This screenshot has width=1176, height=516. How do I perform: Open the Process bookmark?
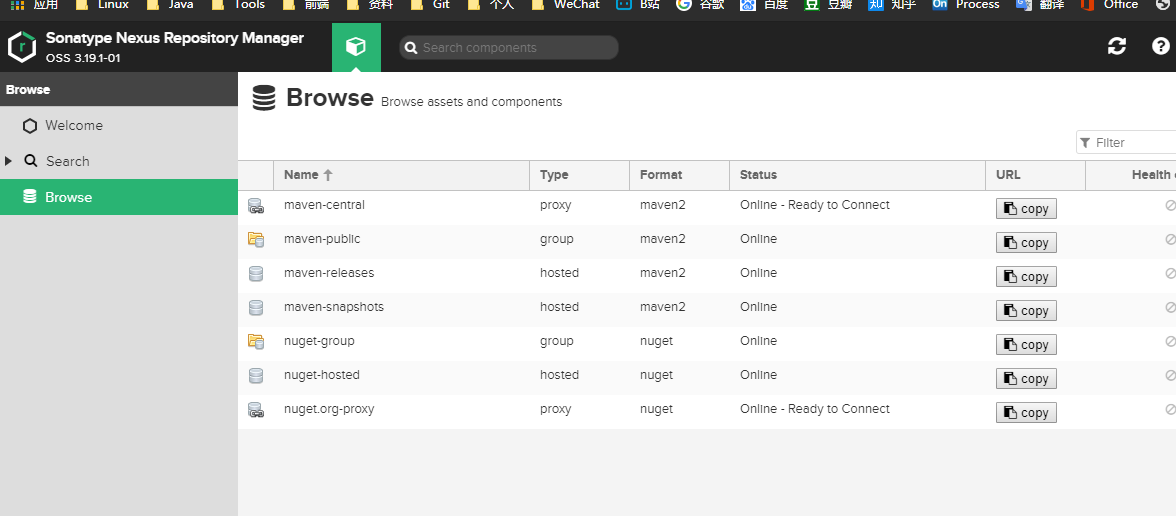click(966, 5)
